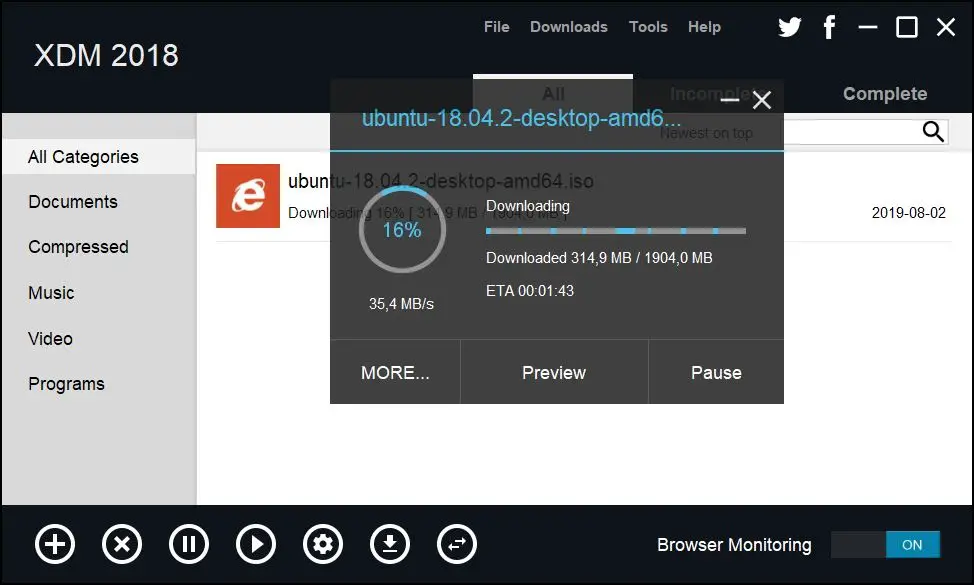
Task: Toggle Browser Monitoring ON switch
Action: [885, 545]
